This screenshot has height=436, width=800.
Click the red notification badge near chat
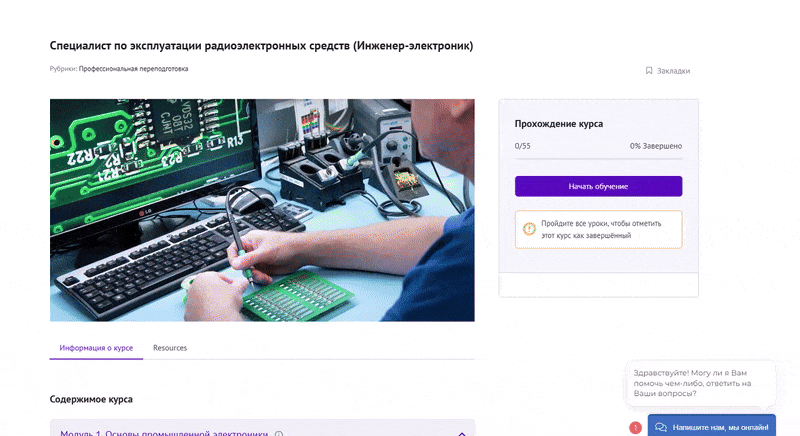[x=635, y=428]
